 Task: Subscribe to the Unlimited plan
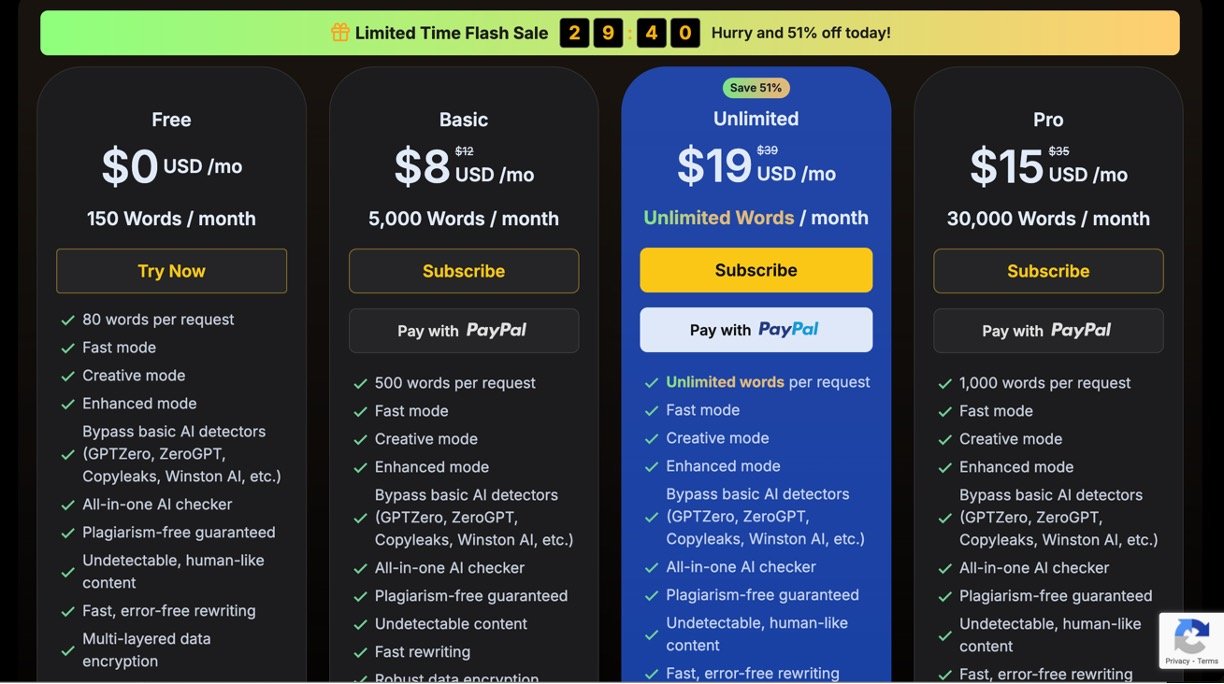click(x=756, y=270)
